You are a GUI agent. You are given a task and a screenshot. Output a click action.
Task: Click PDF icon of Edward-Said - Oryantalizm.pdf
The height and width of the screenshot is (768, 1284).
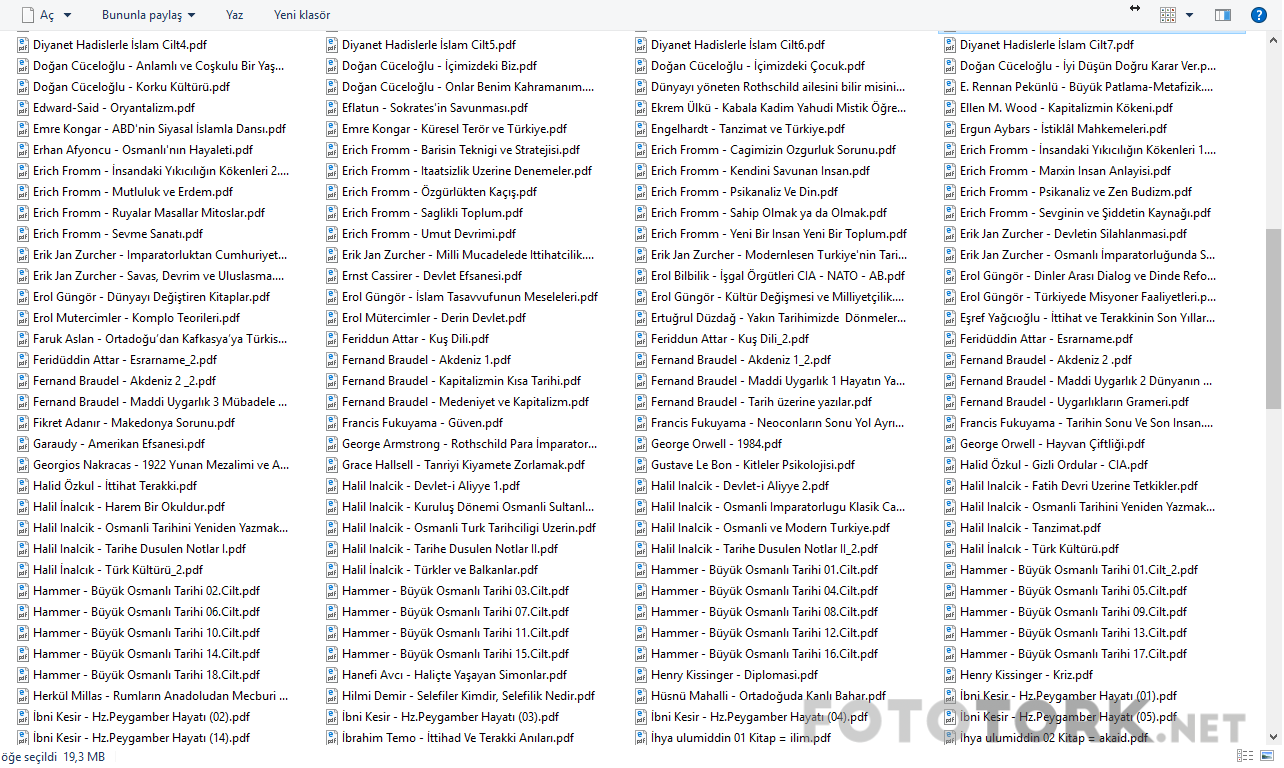[x=22, y=108]
